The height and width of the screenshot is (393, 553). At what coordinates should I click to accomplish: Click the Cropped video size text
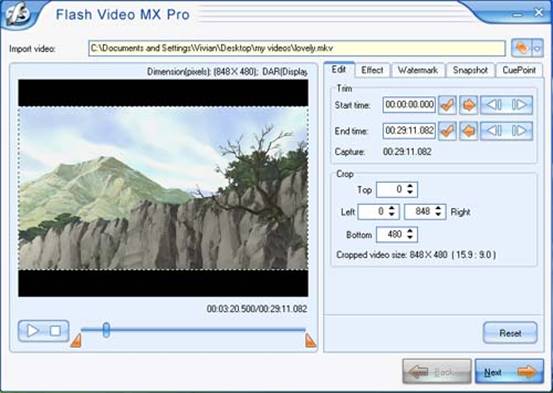pyautogui.click(x=416, y=255)
